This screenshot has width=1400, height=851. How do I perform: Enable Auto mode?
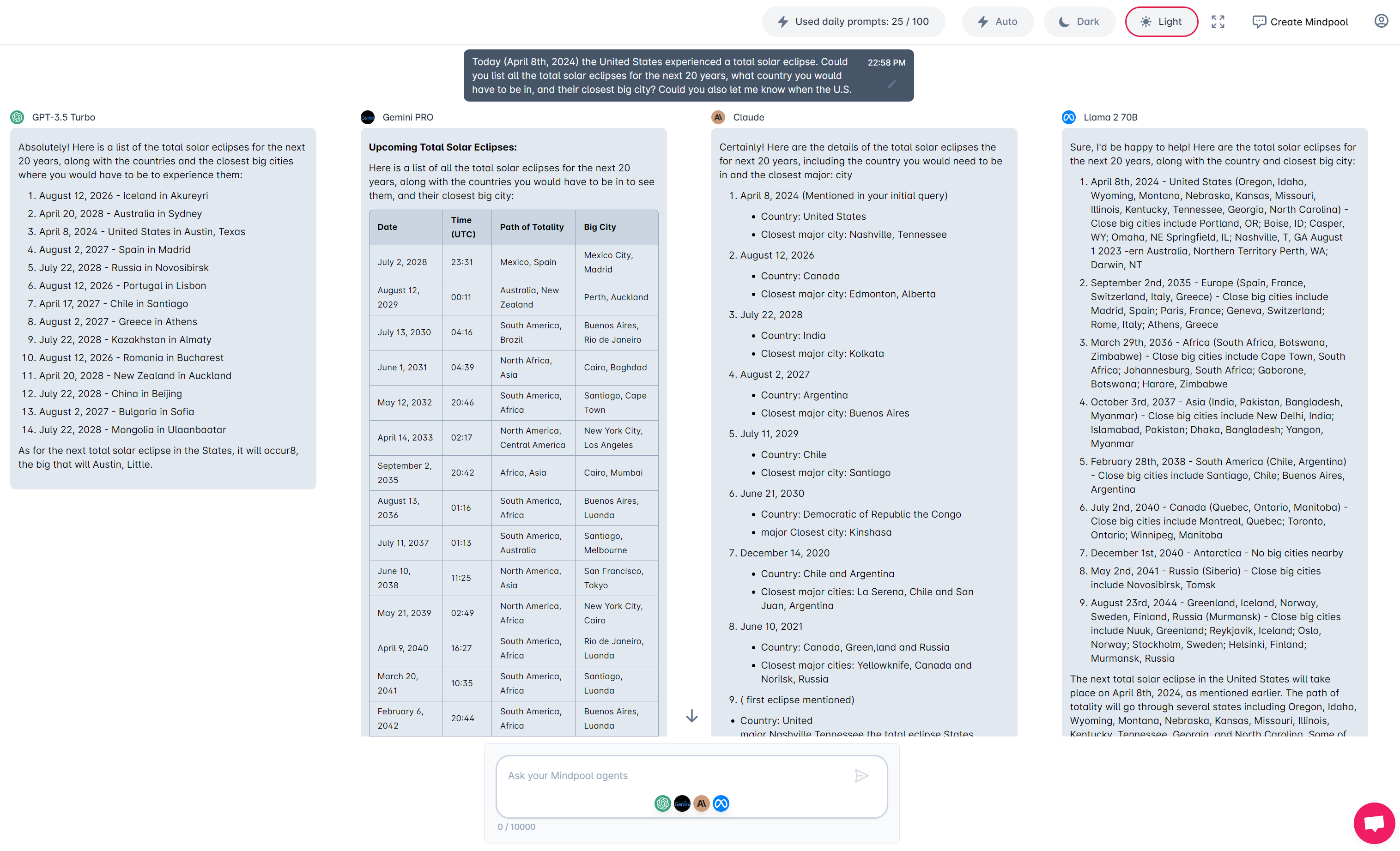[997, 22]
